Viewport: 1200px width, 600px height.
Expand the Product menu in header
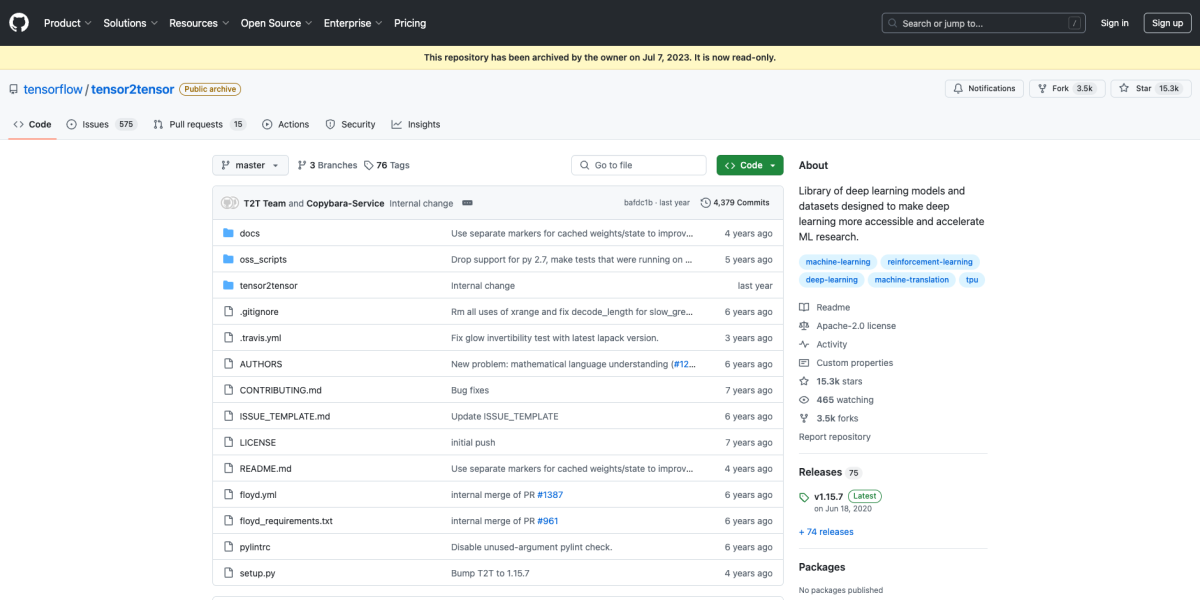click(x=67, y=23)
